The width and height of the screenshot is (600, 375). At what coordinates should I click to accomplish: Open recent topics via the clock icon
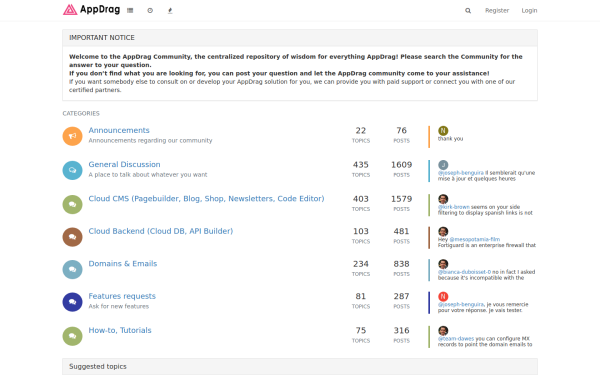click(150, 10)
